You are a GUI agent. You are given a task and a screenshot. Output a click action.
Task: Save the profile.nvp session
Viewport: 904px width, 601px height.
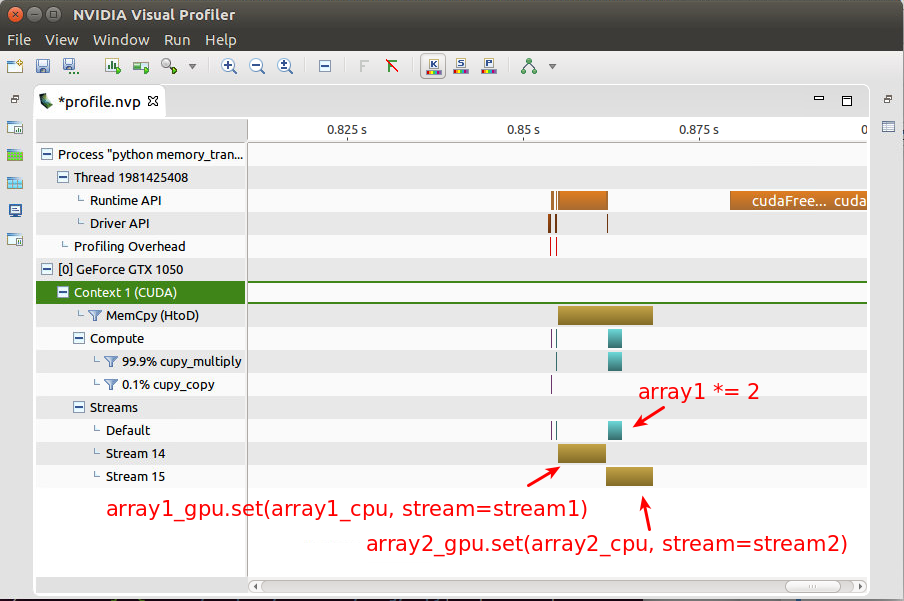[x=41, y=66]
